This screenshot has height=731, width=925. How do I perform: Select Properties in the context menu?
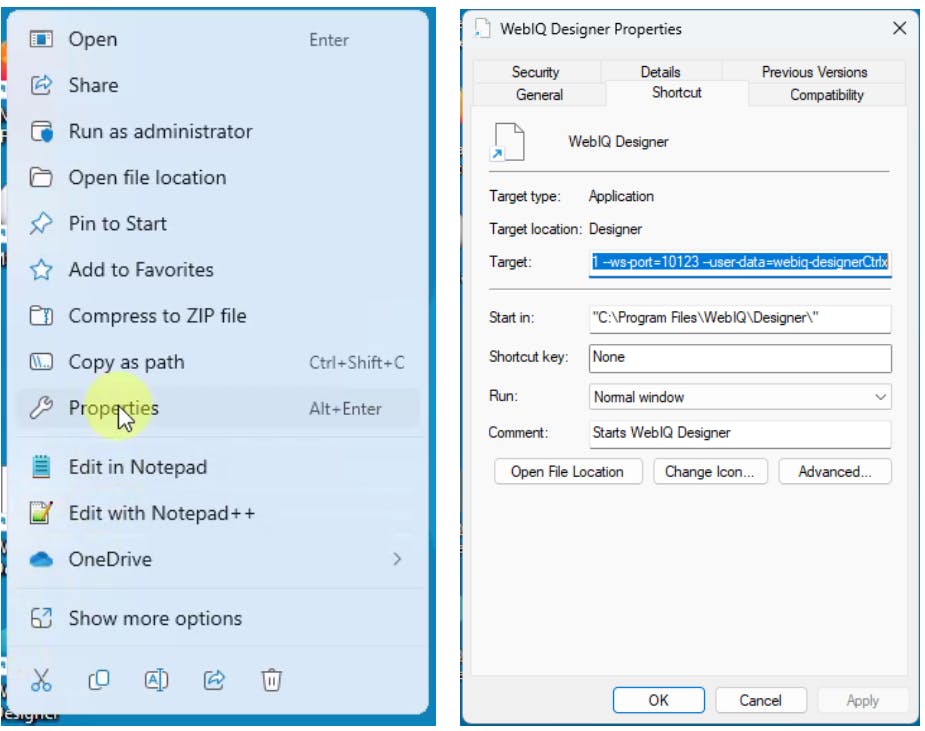(x=218, y=408)
